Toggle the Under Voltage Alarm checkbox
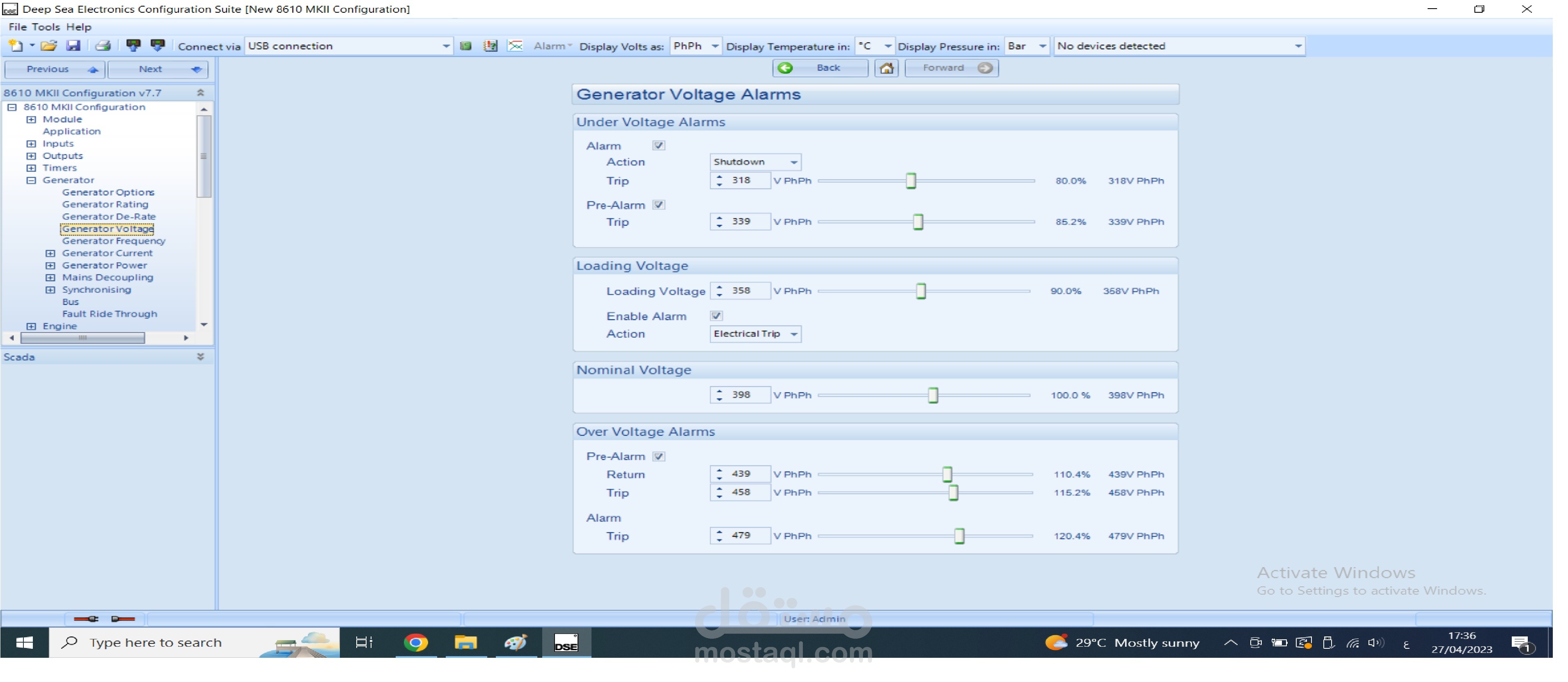This screenshot has height=682, width=1568. tap(659, 145)
